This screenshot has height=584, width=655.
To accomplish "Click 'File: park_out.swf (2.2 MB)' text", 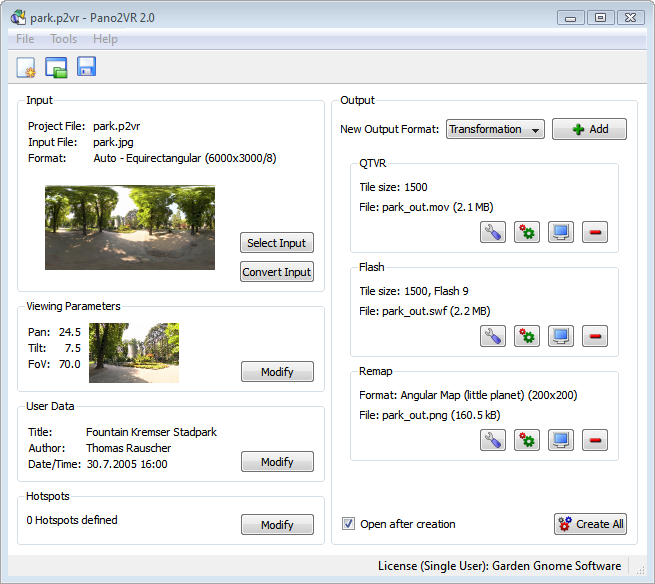I will click(424, 311).
